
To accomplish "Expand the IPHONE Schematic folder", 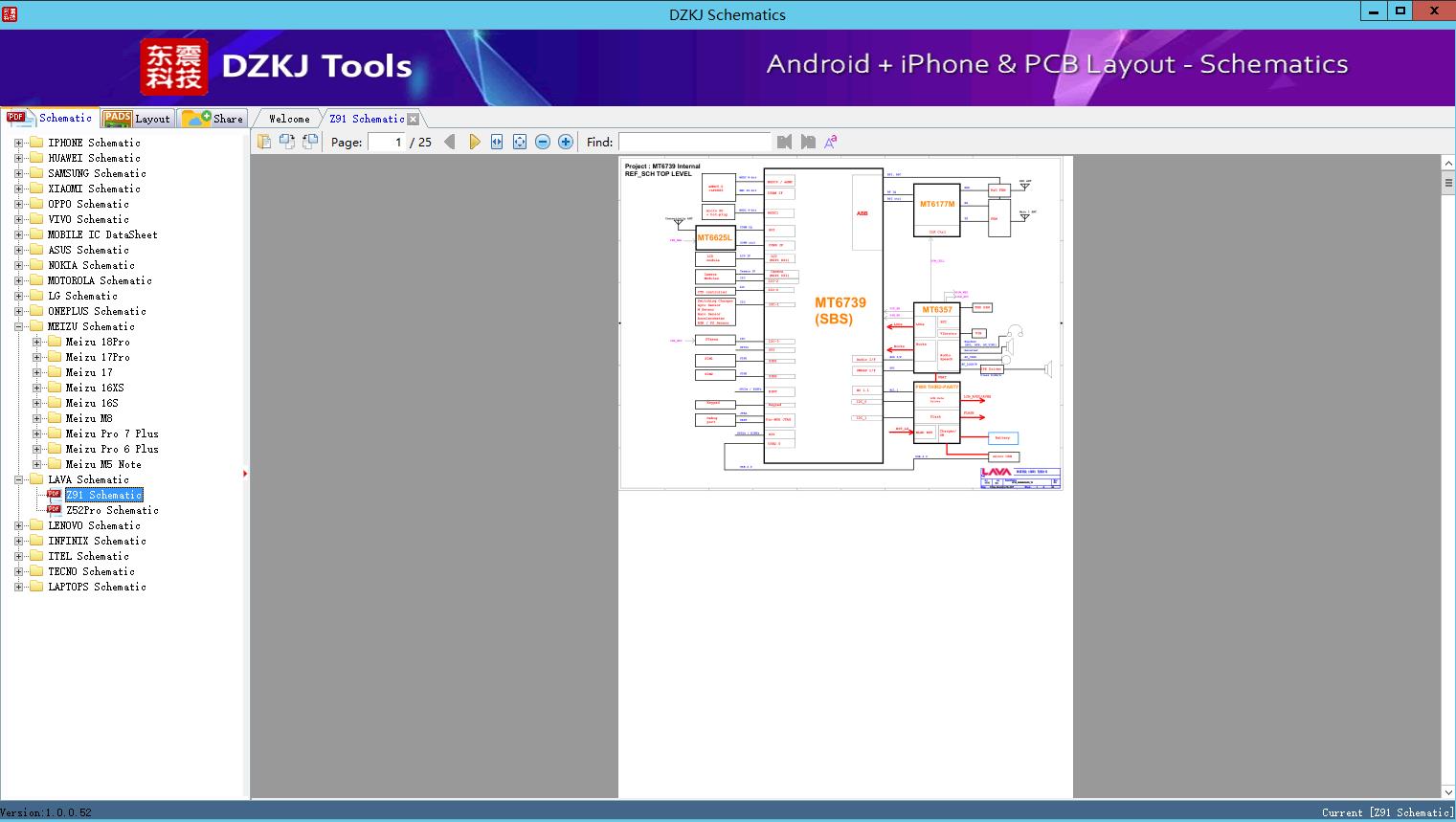I will pos(19,143).
